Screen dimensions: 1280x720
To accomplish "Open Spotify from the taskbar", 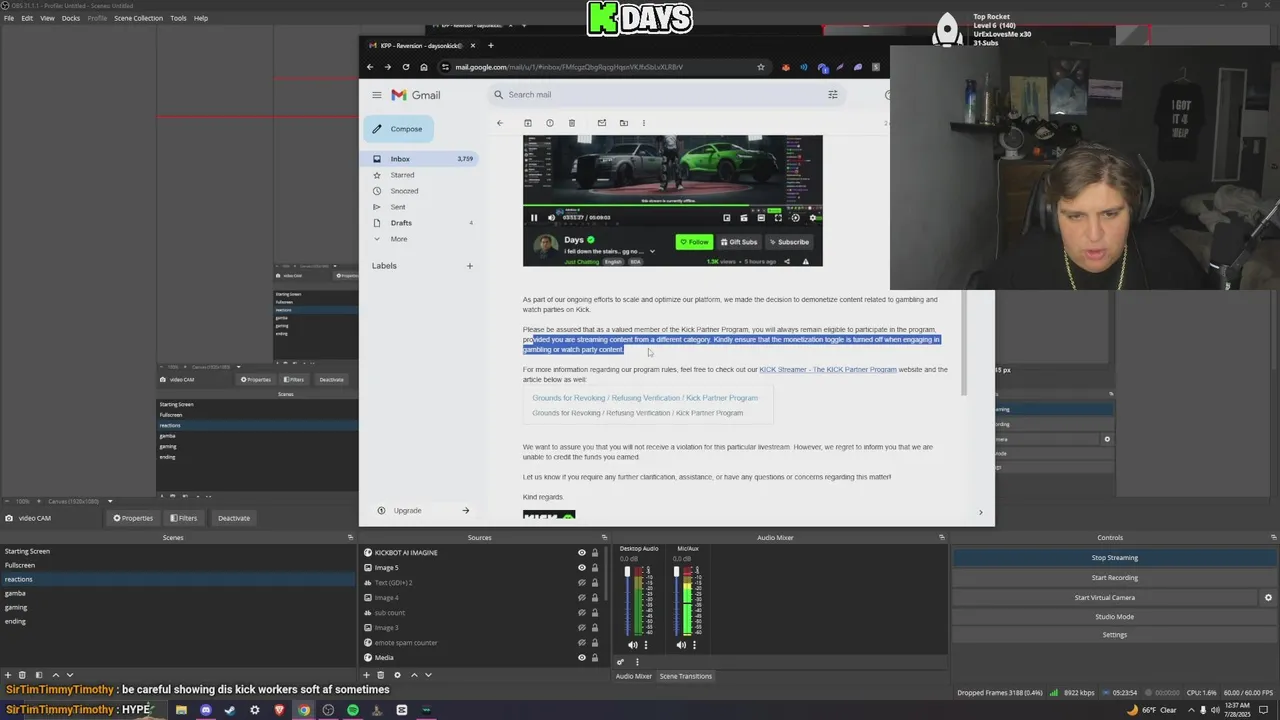I will click(x=353, y=710).
